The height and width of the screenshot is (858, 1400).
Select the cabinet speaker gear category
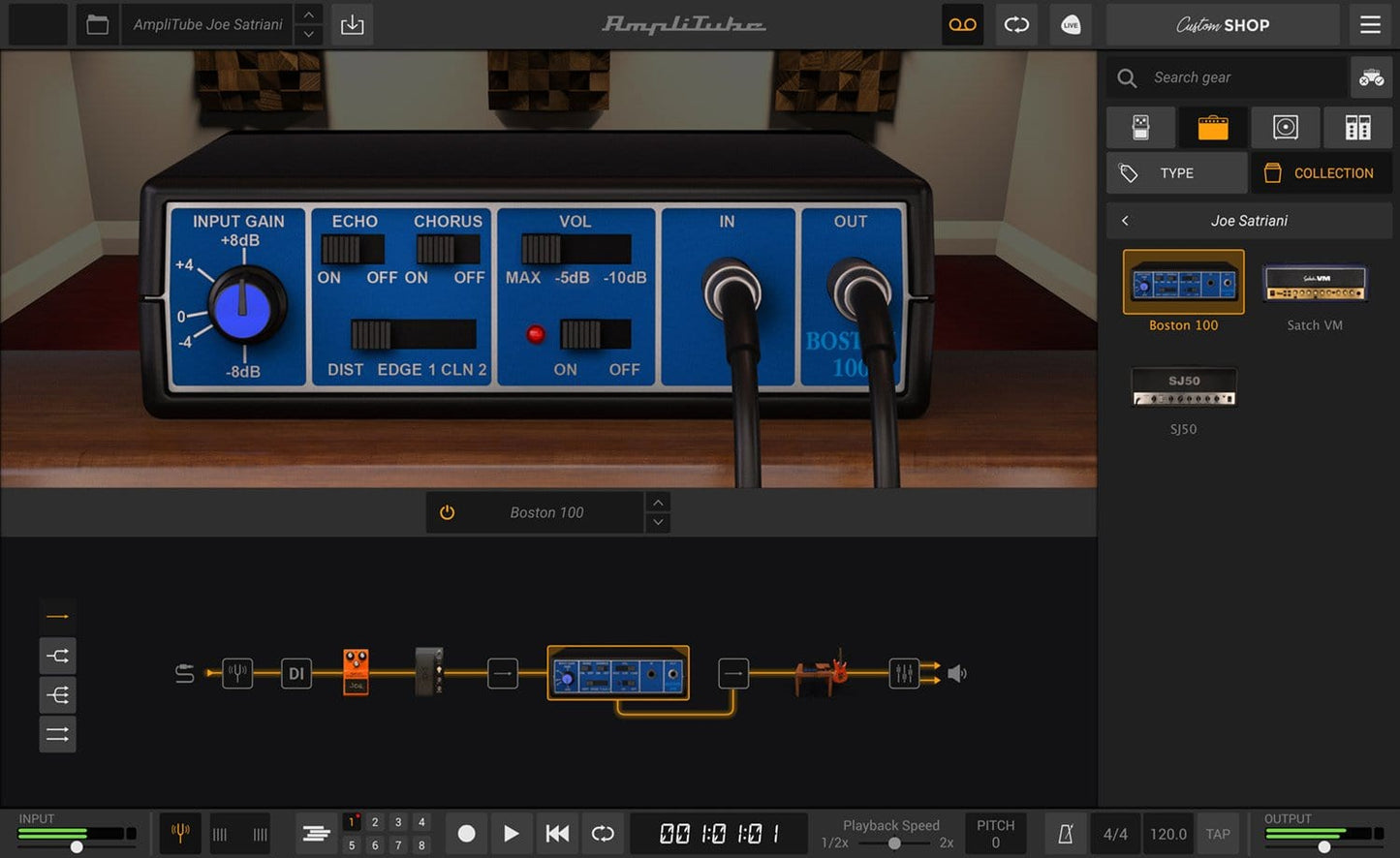point(1286,127)
